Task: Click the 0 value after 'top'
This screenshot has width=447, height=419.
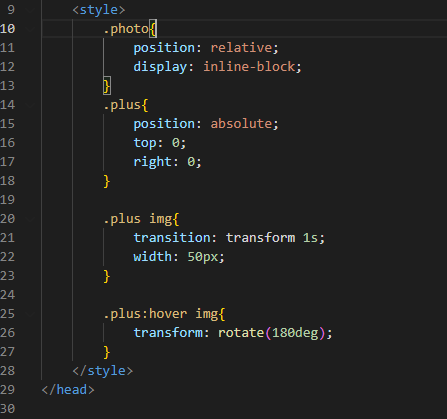Action: coord(176,143)
